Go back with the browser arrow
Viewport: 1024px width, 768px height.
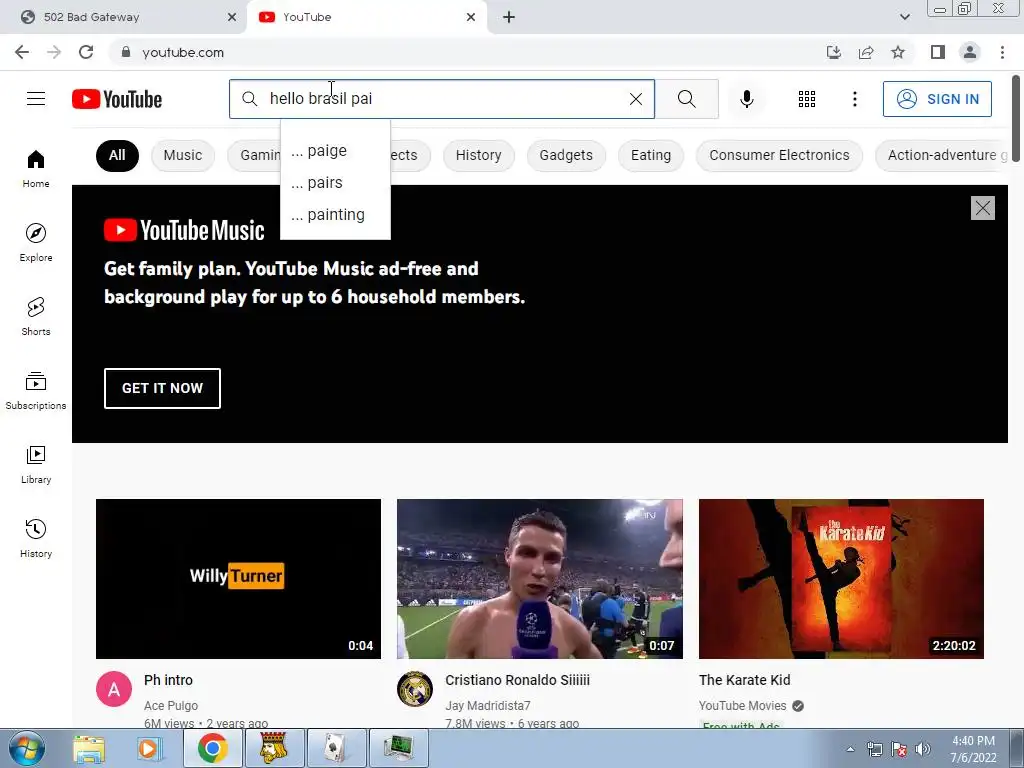click(22, 52)
